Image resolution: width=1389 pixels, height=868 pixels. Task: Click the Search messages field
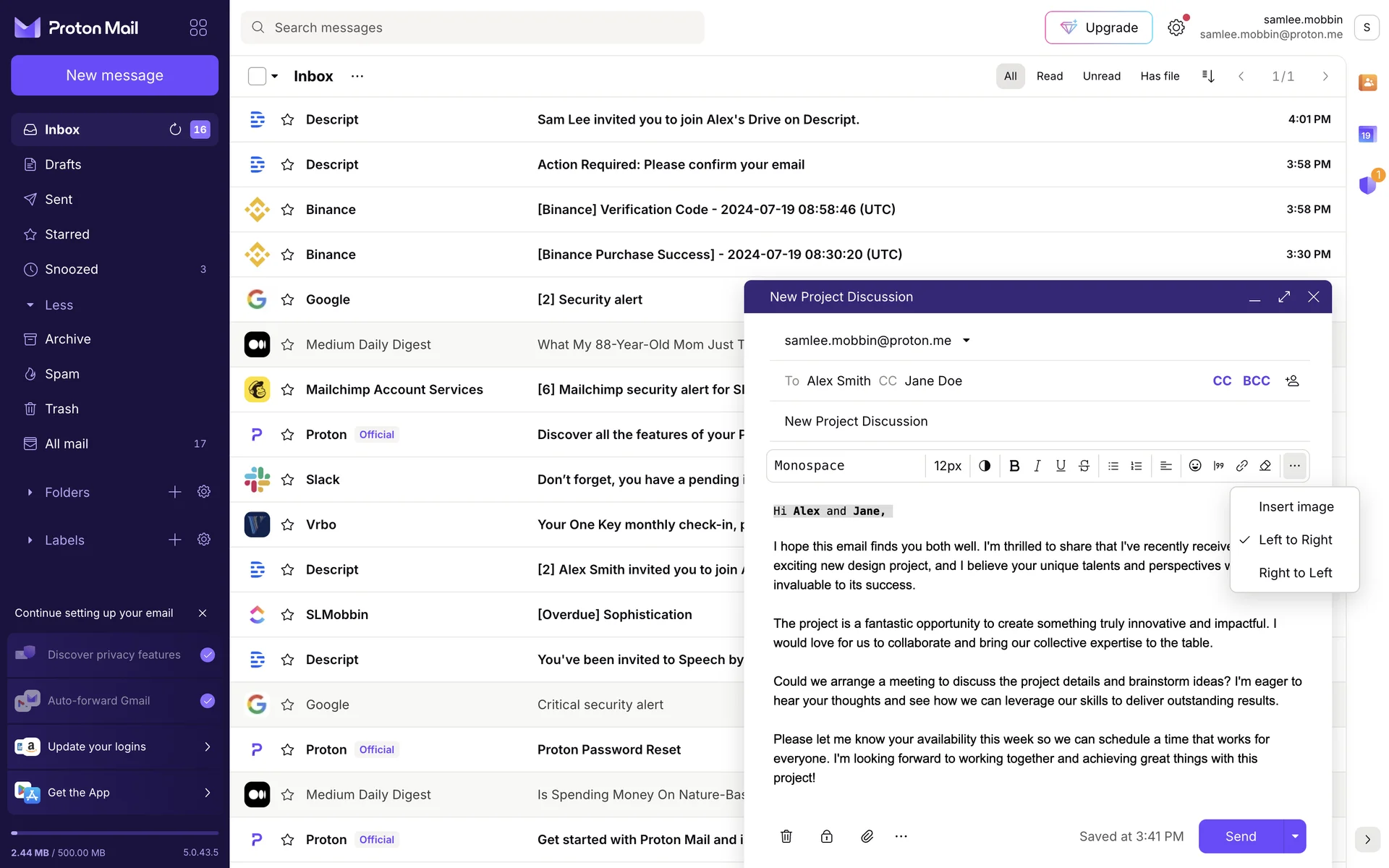472,27
